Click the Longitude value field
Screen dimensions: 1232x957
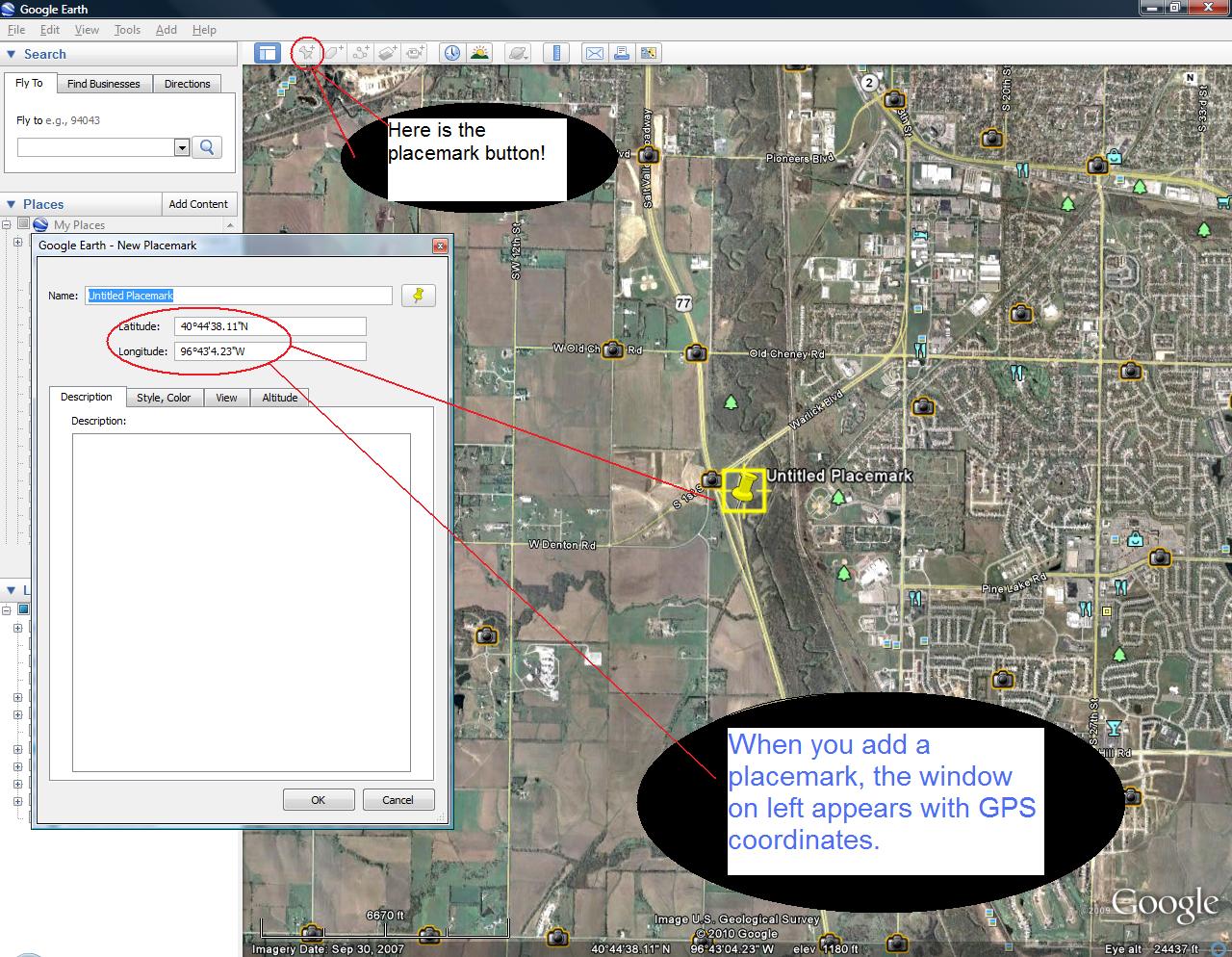[x=270, y=351]
